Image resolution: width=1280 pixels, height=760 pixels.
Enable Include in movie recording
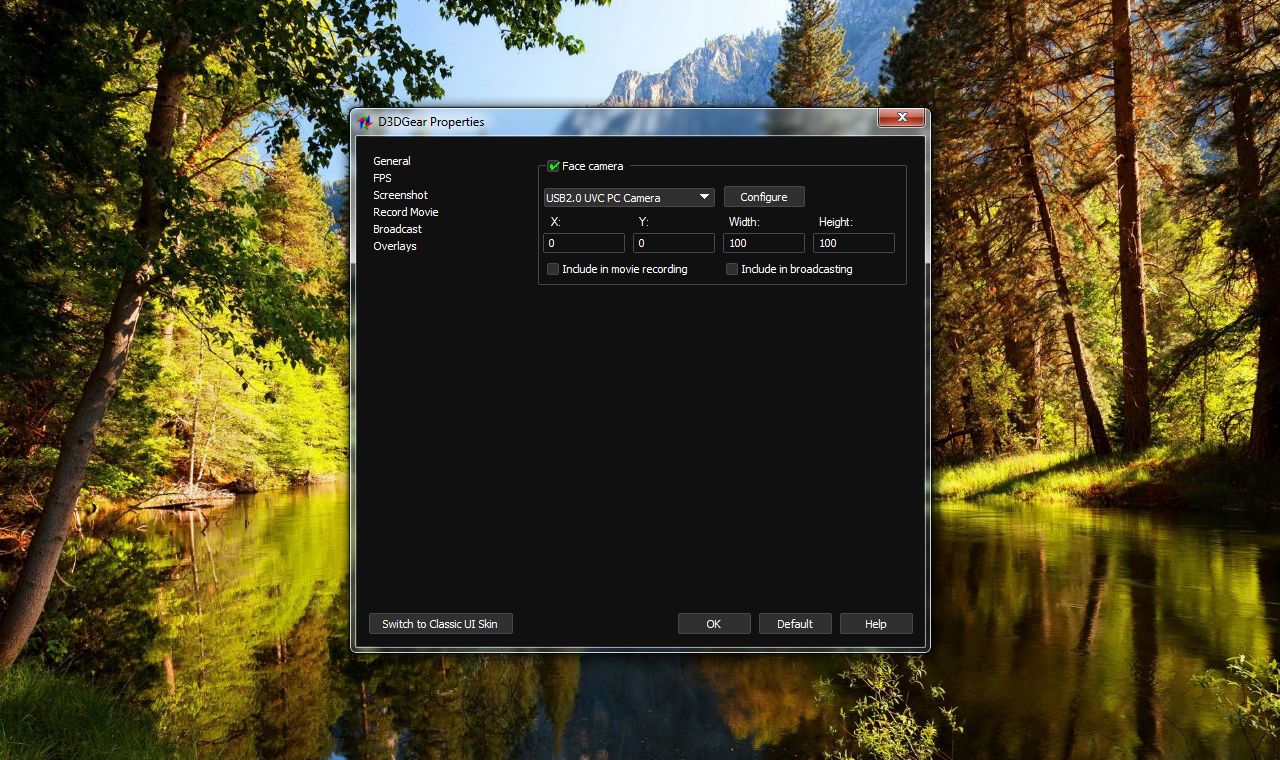[553, 269]
